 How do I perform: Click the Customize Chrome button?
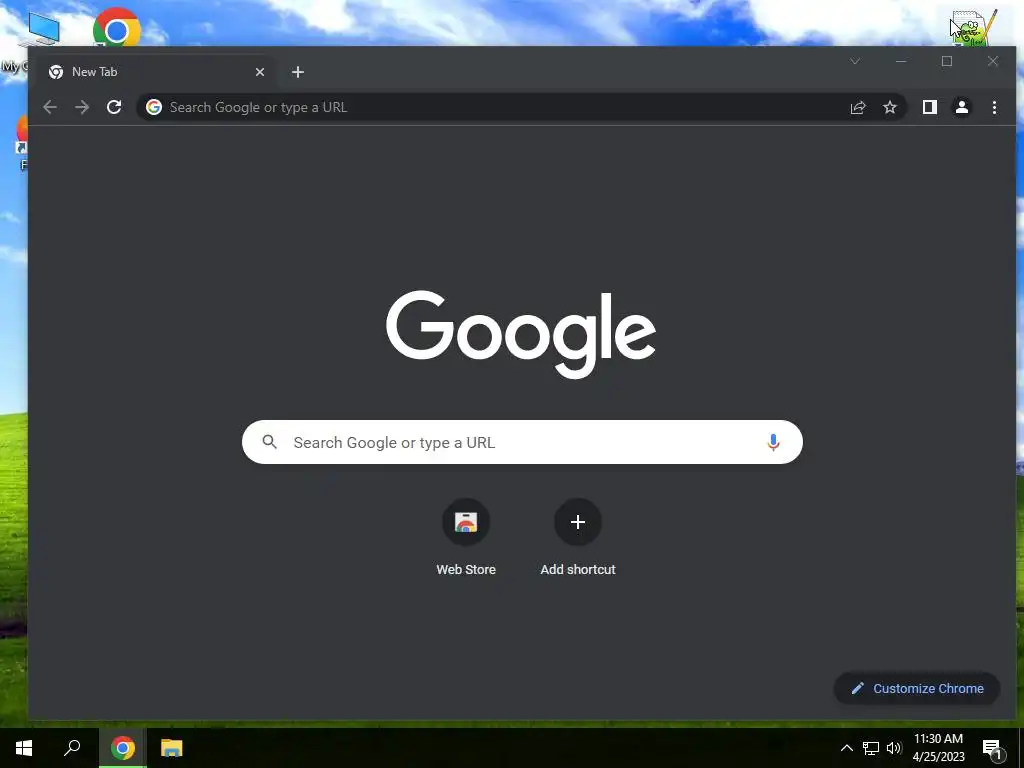917,688
